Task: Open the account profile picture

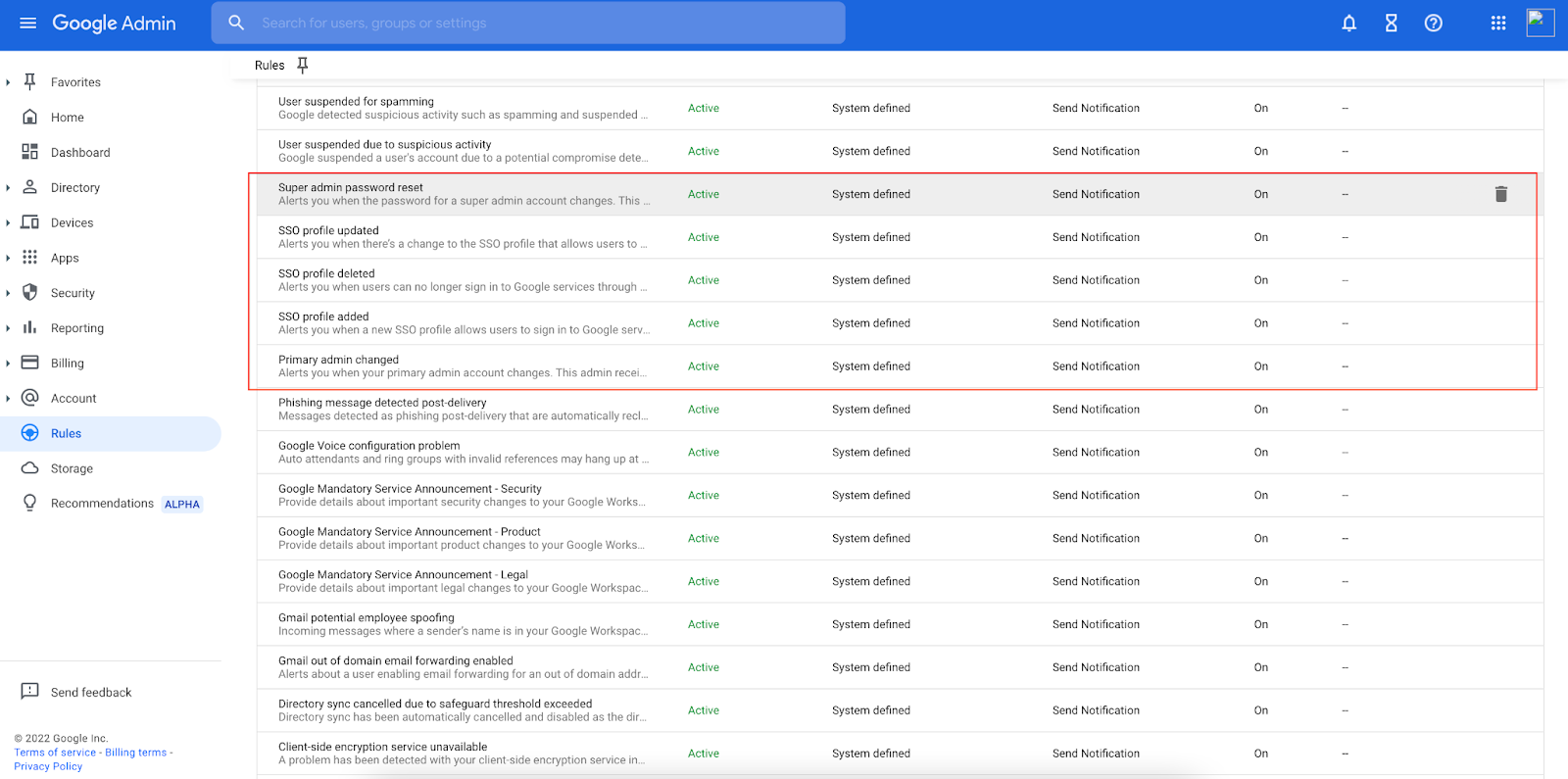Action: click(x=1541, y=23)
